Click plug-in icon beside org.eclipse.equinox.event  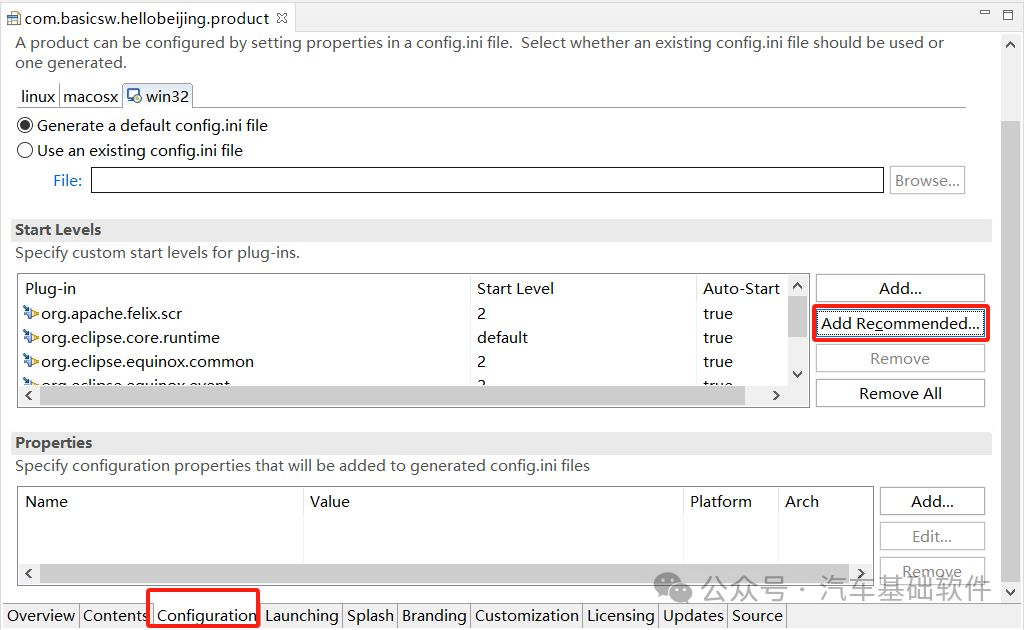pos(30,382)
